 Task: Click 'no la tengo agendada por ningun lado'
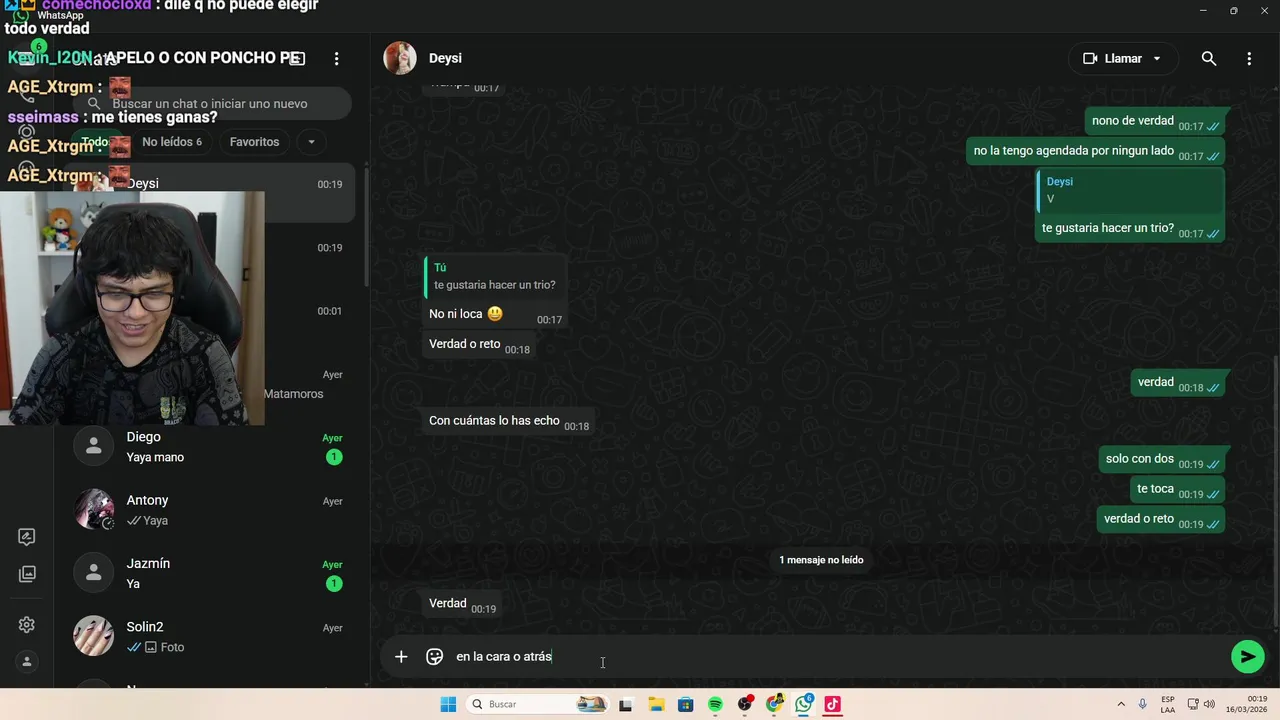coord(1096,152)
